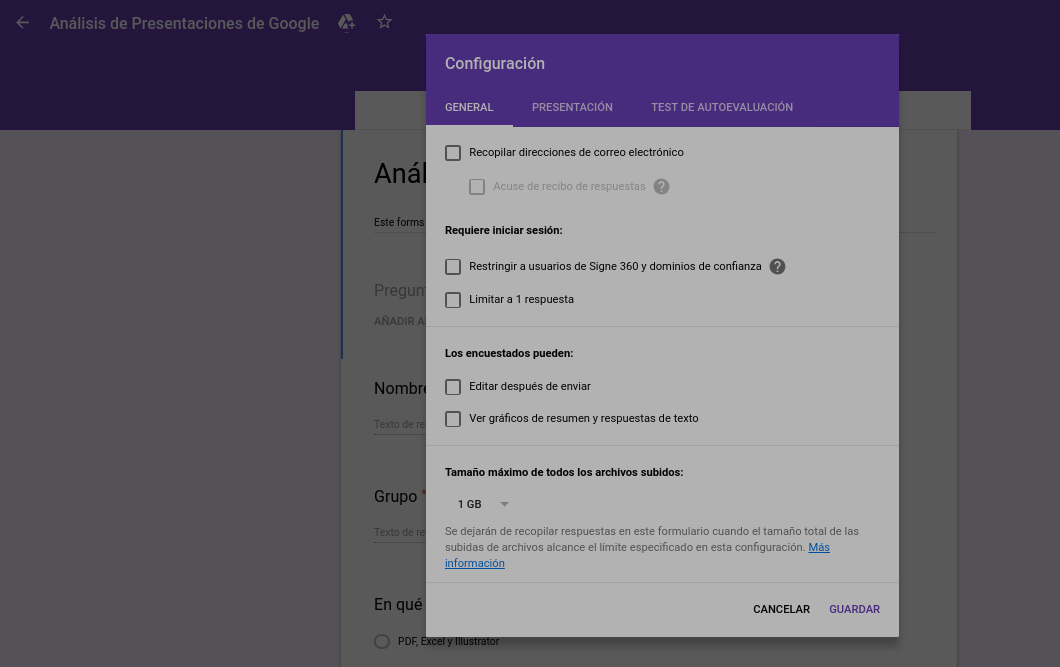The height and width of the screenshot is (667, 1060).
Task: Enable Recopilar direcciones de correo electrónico
Action: 453,153
